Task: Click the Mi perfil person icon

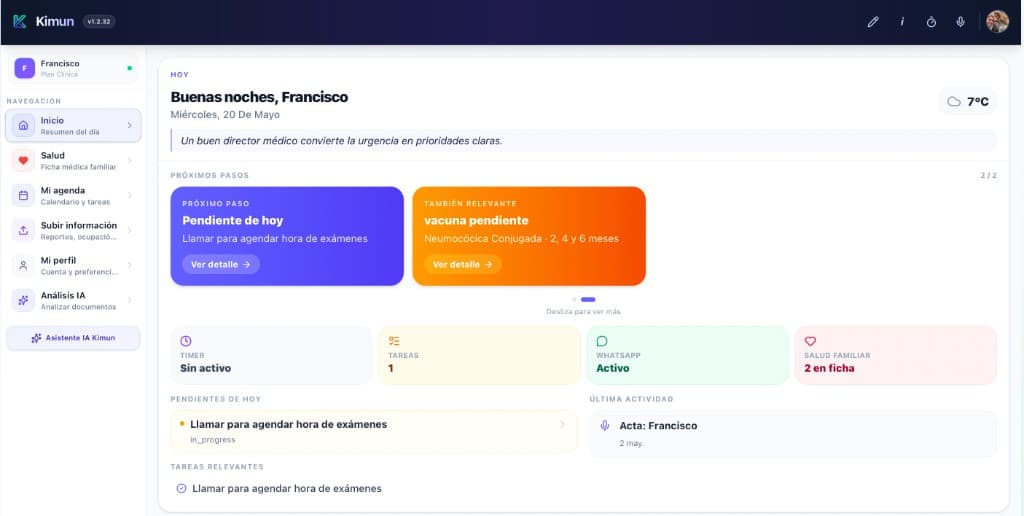Action: click(x=24, y=265)
